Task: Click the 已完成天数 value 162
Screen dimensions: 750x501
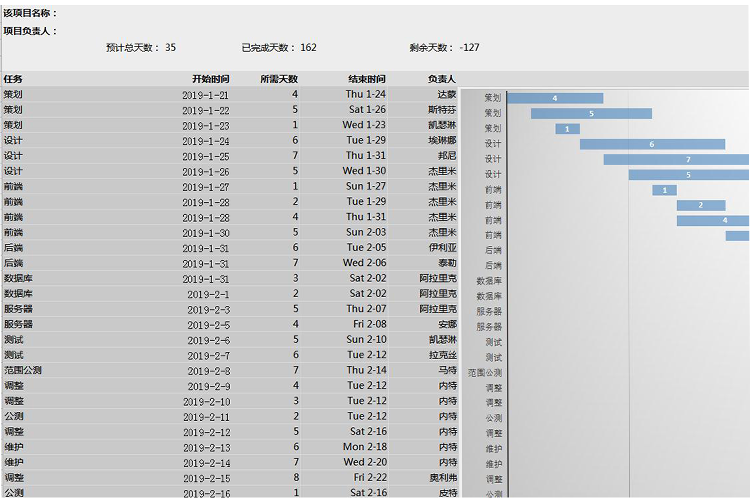Action: tap(308, 48)
